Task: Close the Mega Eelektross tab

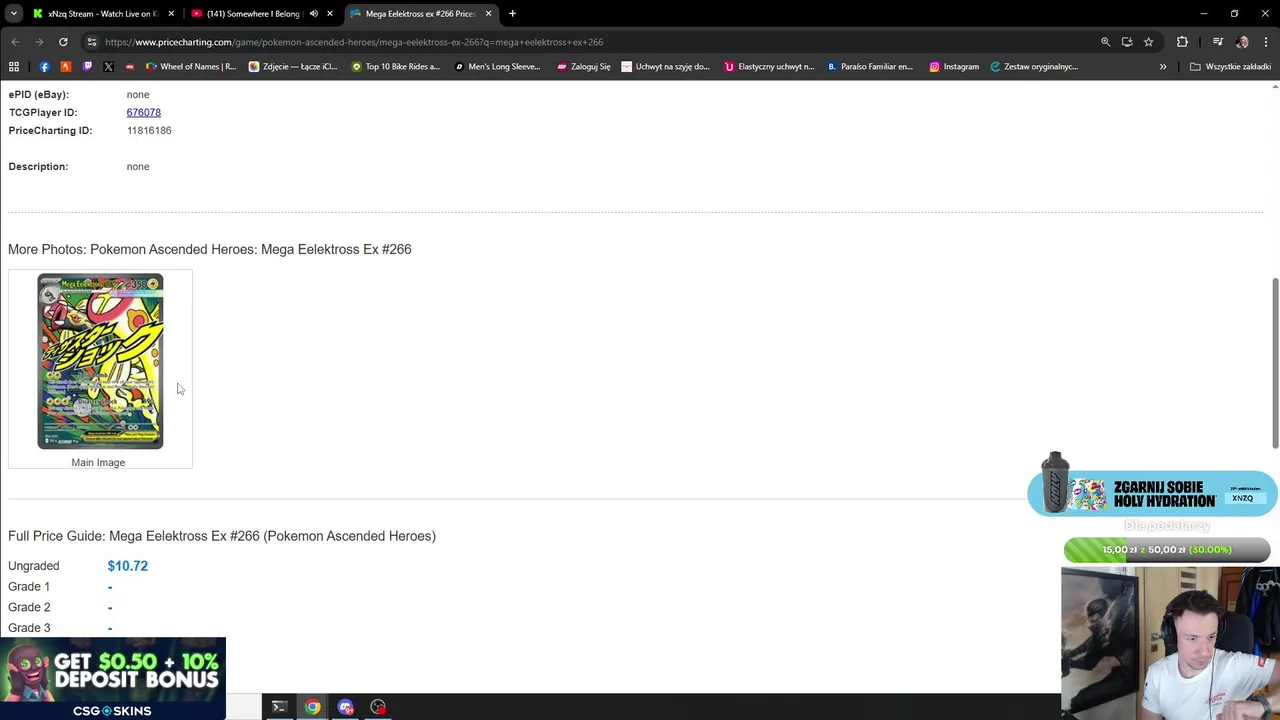Action: point(488,14)
